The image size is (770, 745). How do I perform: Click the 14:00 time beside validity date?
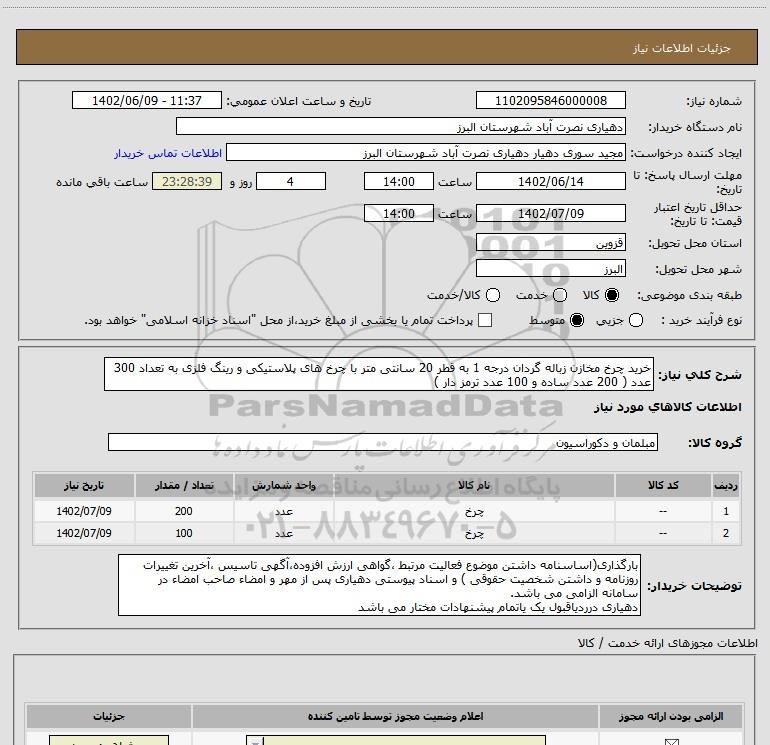[x=399, y=213]
